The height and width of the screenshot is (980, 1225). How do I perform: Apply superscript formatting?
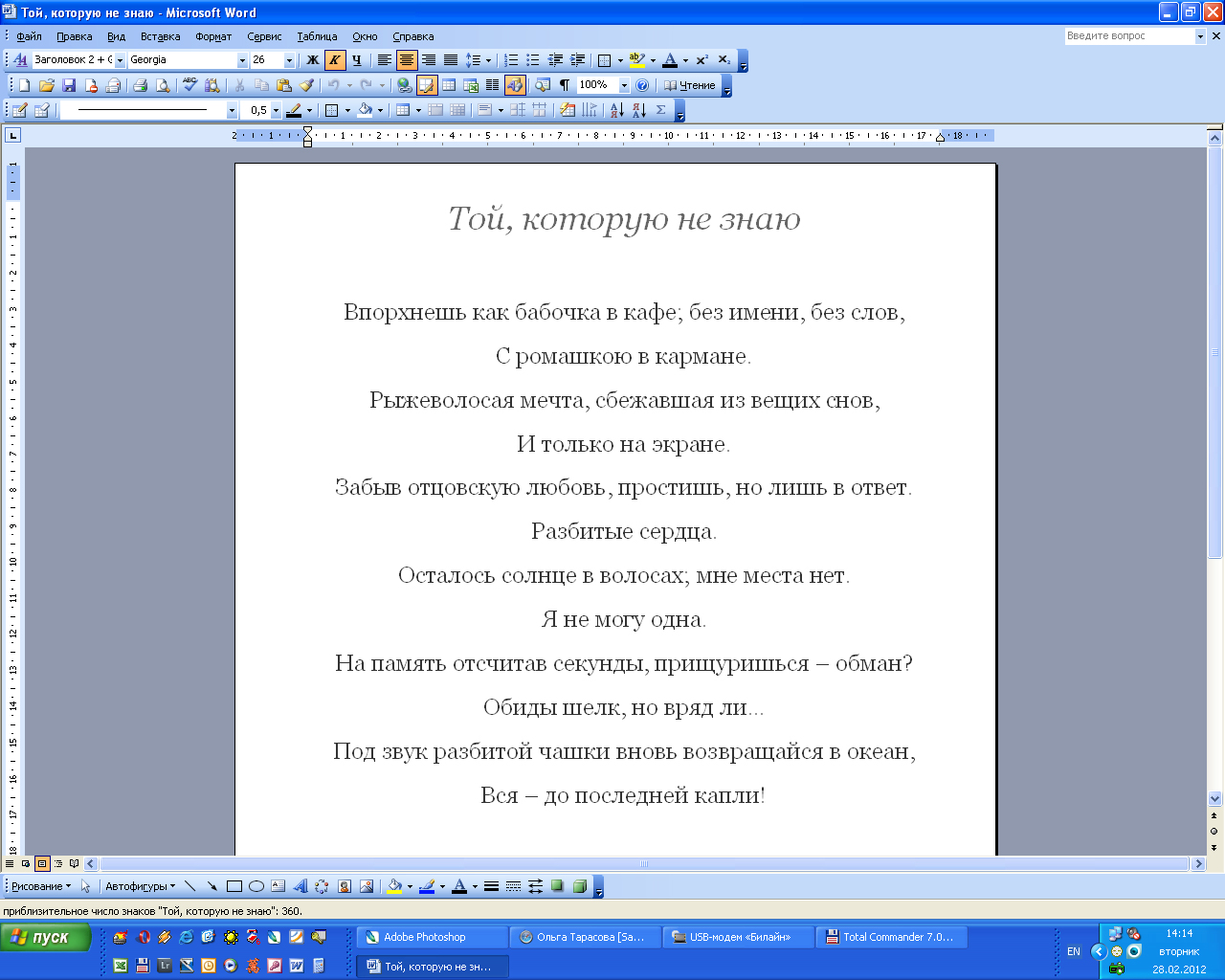(x=702, y=60)
